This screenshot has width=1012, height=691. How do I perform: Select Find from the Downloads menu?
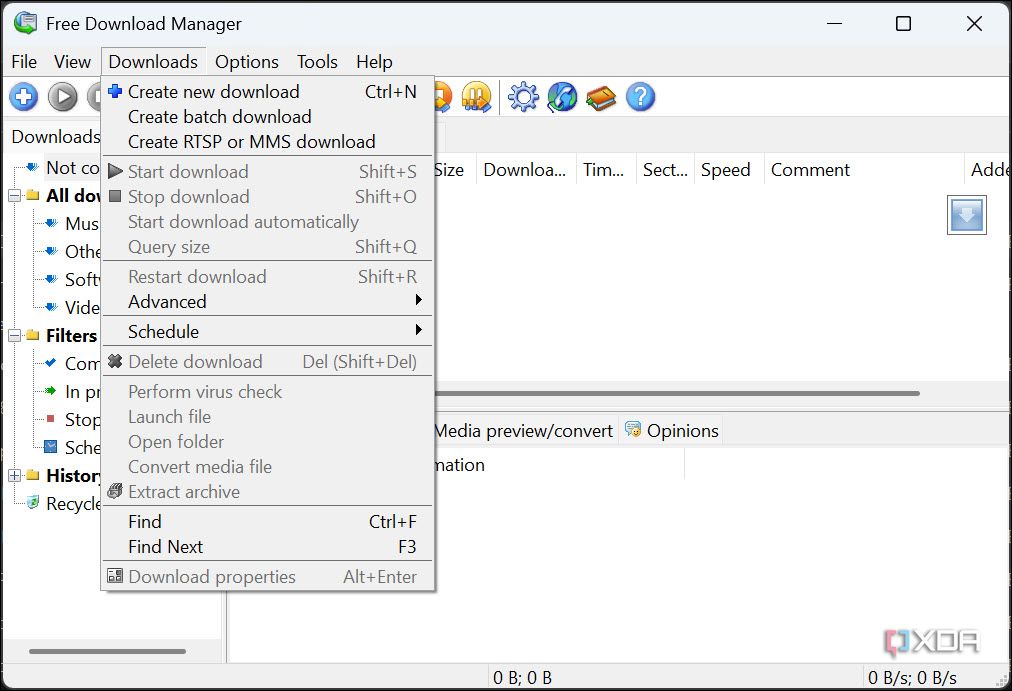(x=268, y=521)
